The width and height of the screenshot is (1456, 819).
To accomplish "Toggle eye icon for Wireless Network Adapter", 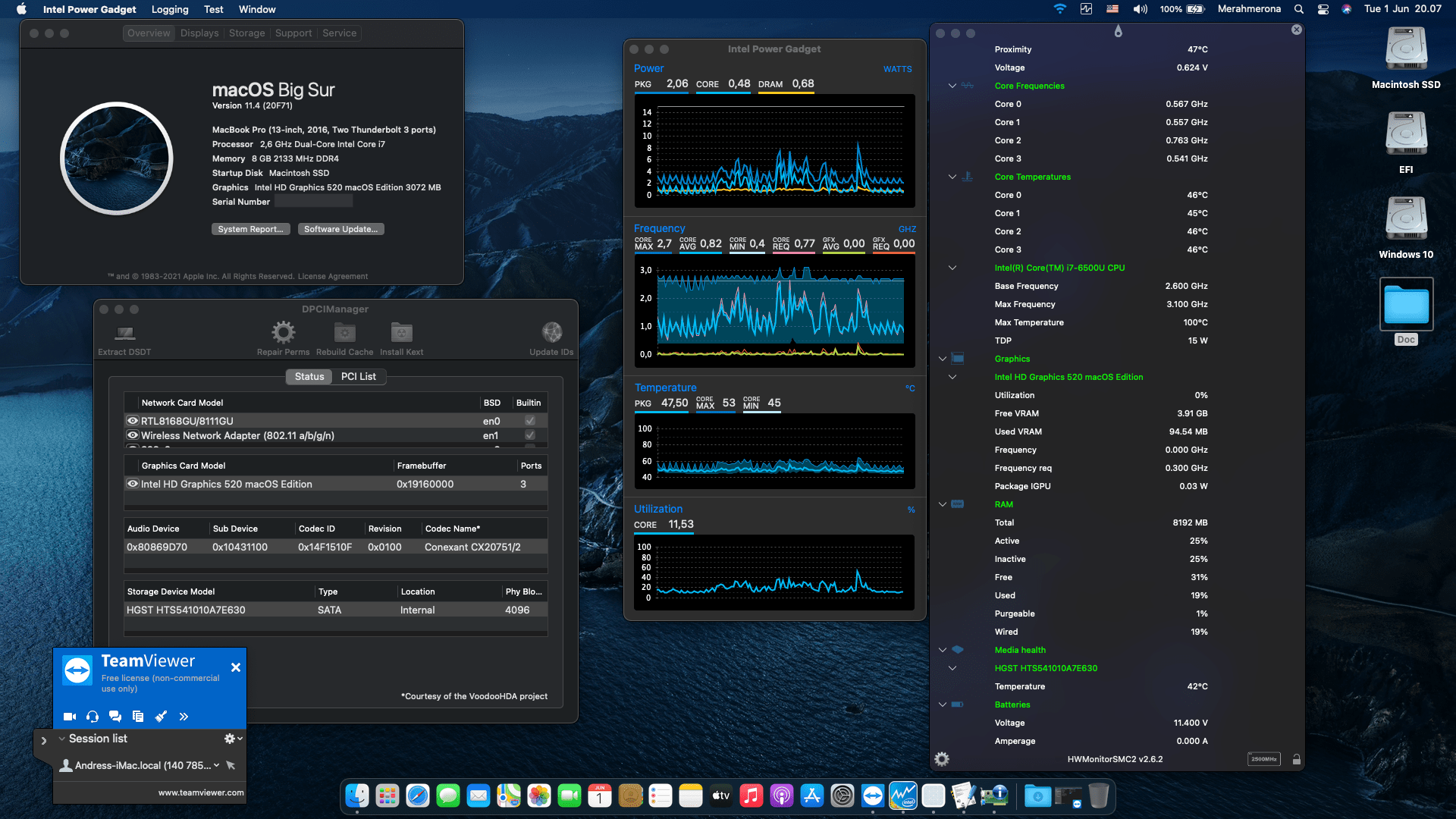I will click(x=133, y=435).
